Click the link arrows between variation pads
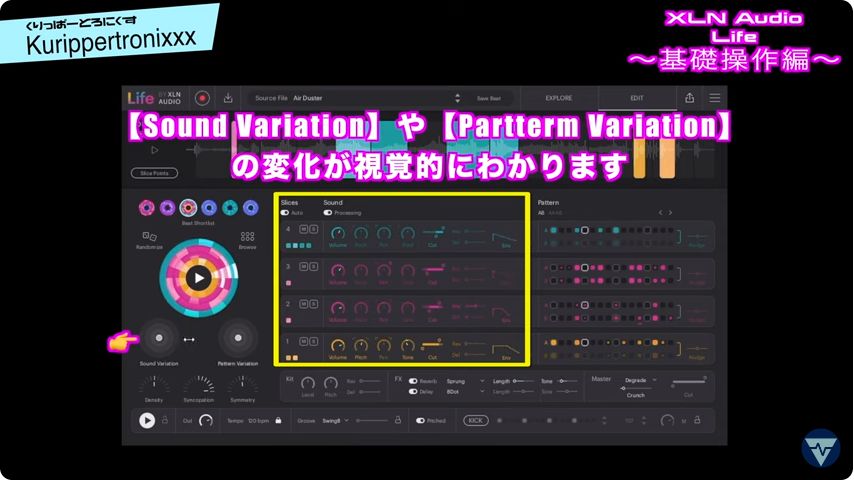The width and height of the screenshot is (854, 480). tap(189, 339)
